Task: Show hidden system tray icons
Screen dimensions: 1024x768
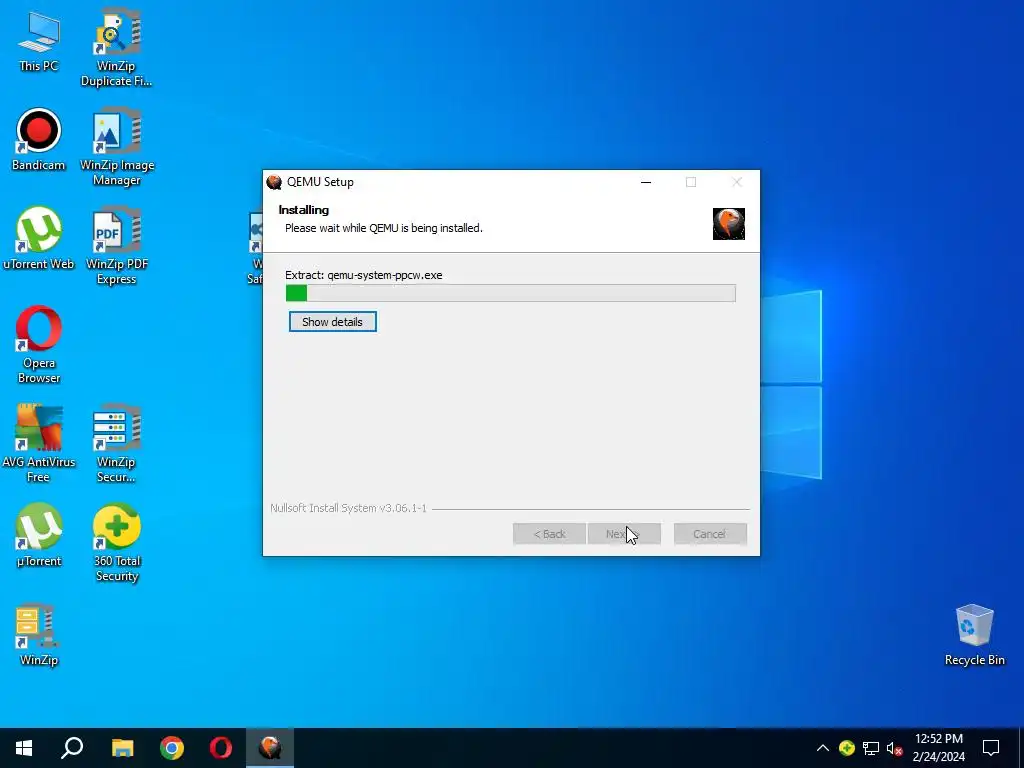Action: pos(823,748)
